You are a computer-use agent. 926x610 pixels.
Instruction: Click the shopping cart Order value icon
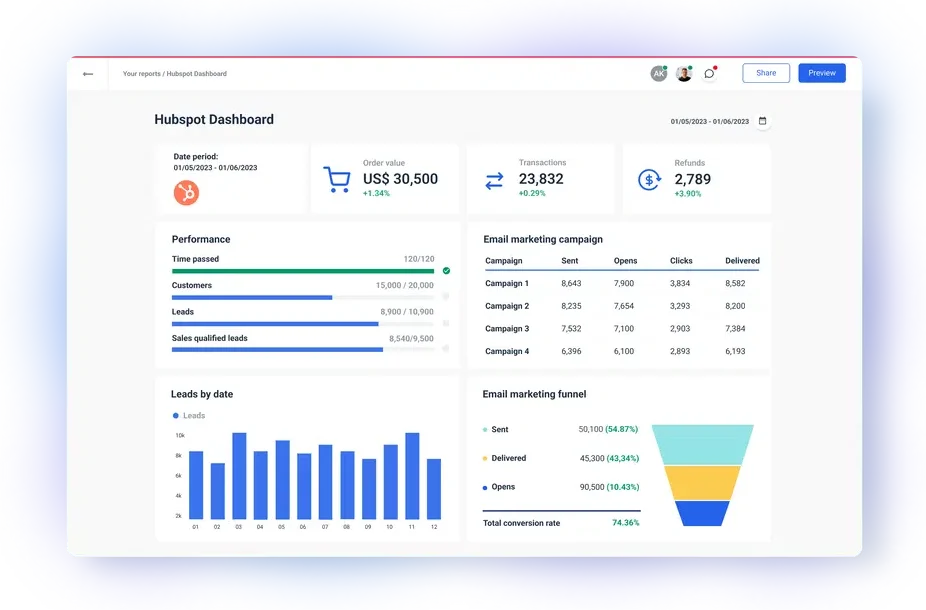point(337,180)
